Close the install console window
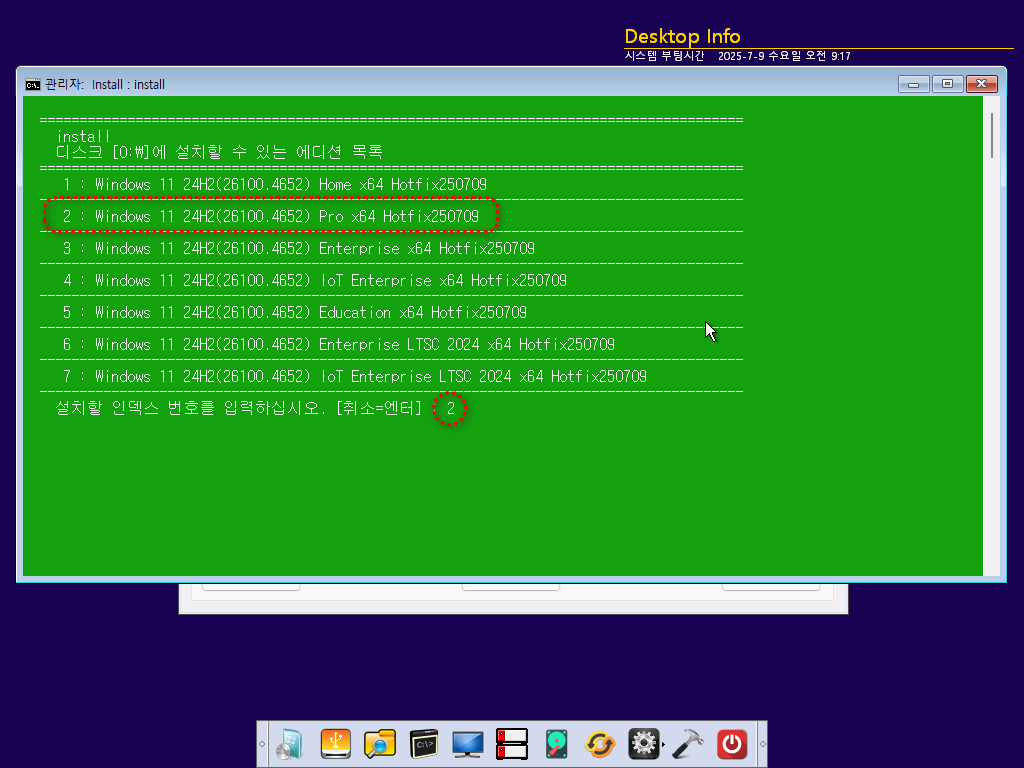This screenshot has height=768, width=1024. 982,84
